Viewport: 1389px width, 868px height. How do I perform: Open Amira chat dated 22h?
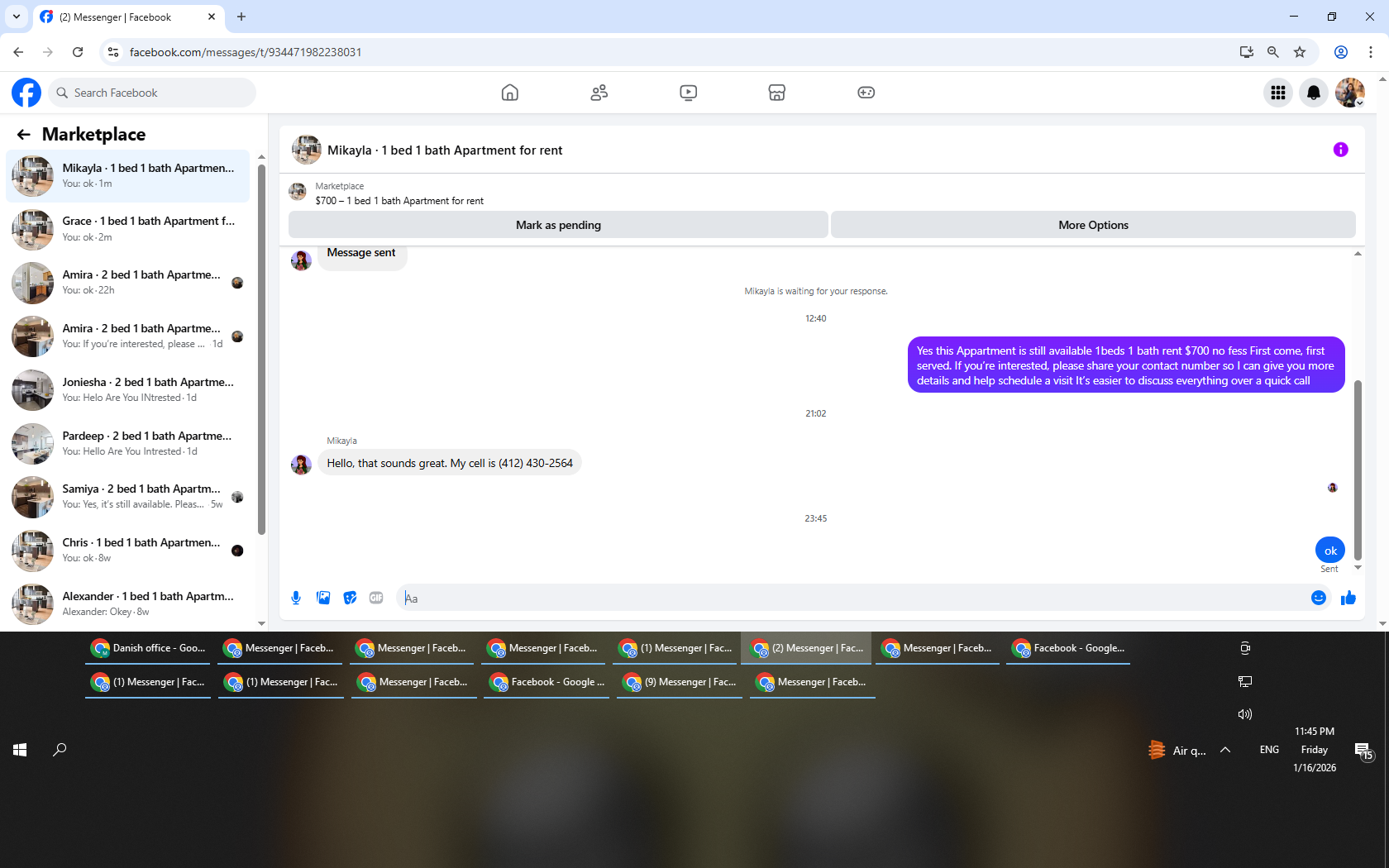pyautogui.click(x=127, y=283)
